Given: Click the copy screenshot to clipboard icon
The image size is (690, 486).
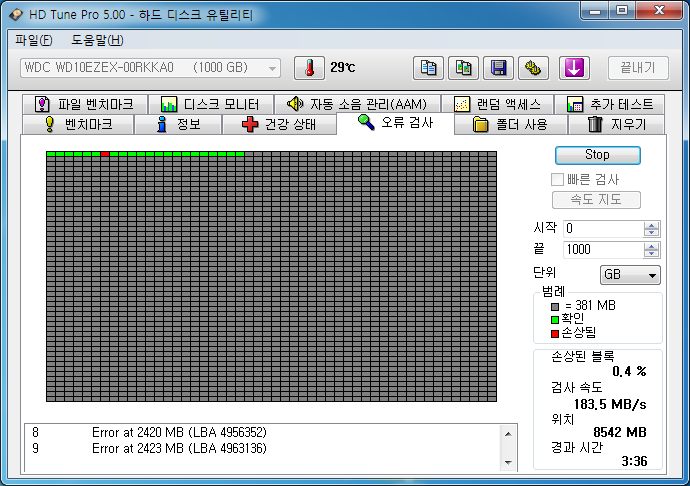Looking at the screenshot, I should [463, 68].
